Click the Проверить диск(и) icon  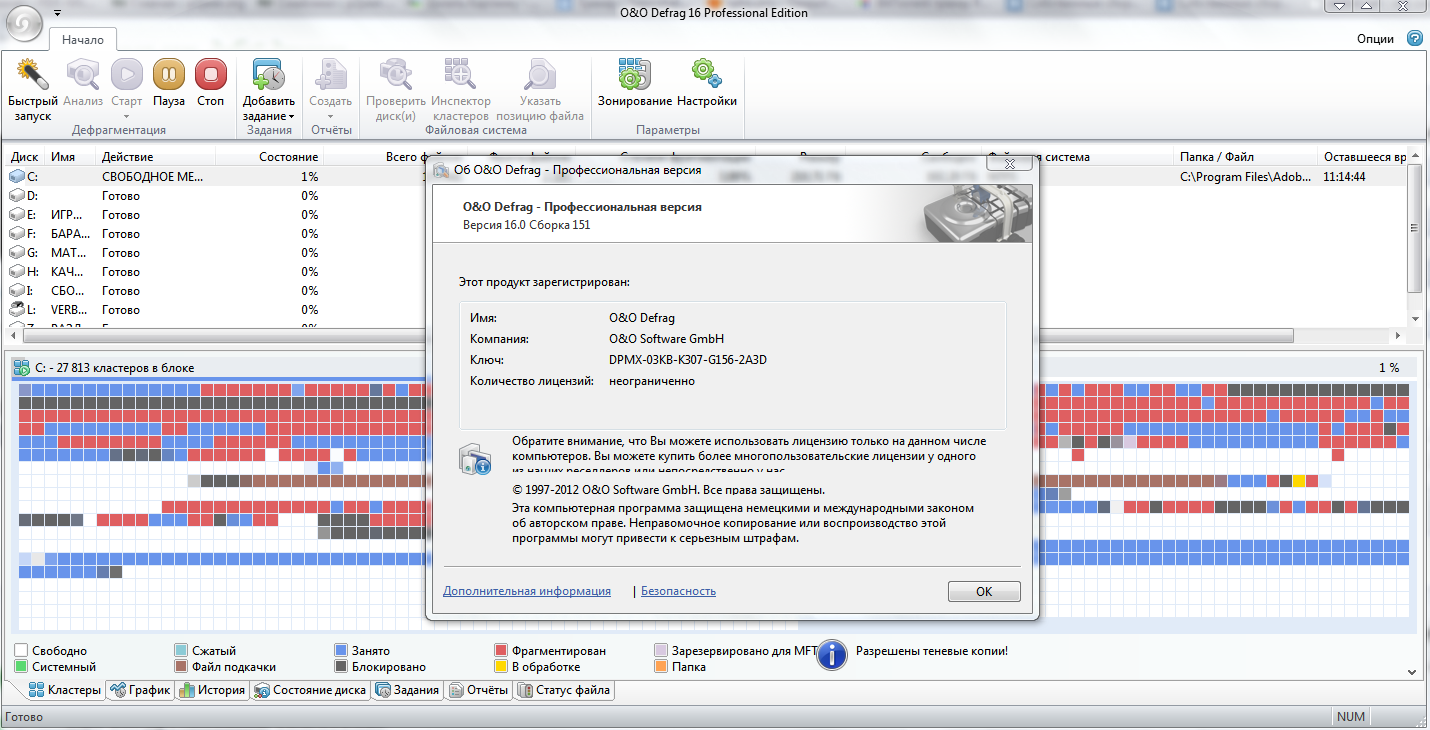click(x=396, y=74)
